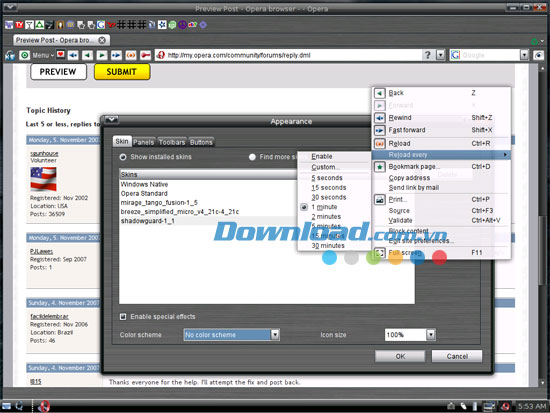Open the Google bookmark icon in bookmarks bar
550x413 pixels.
[x=101, y=25]
